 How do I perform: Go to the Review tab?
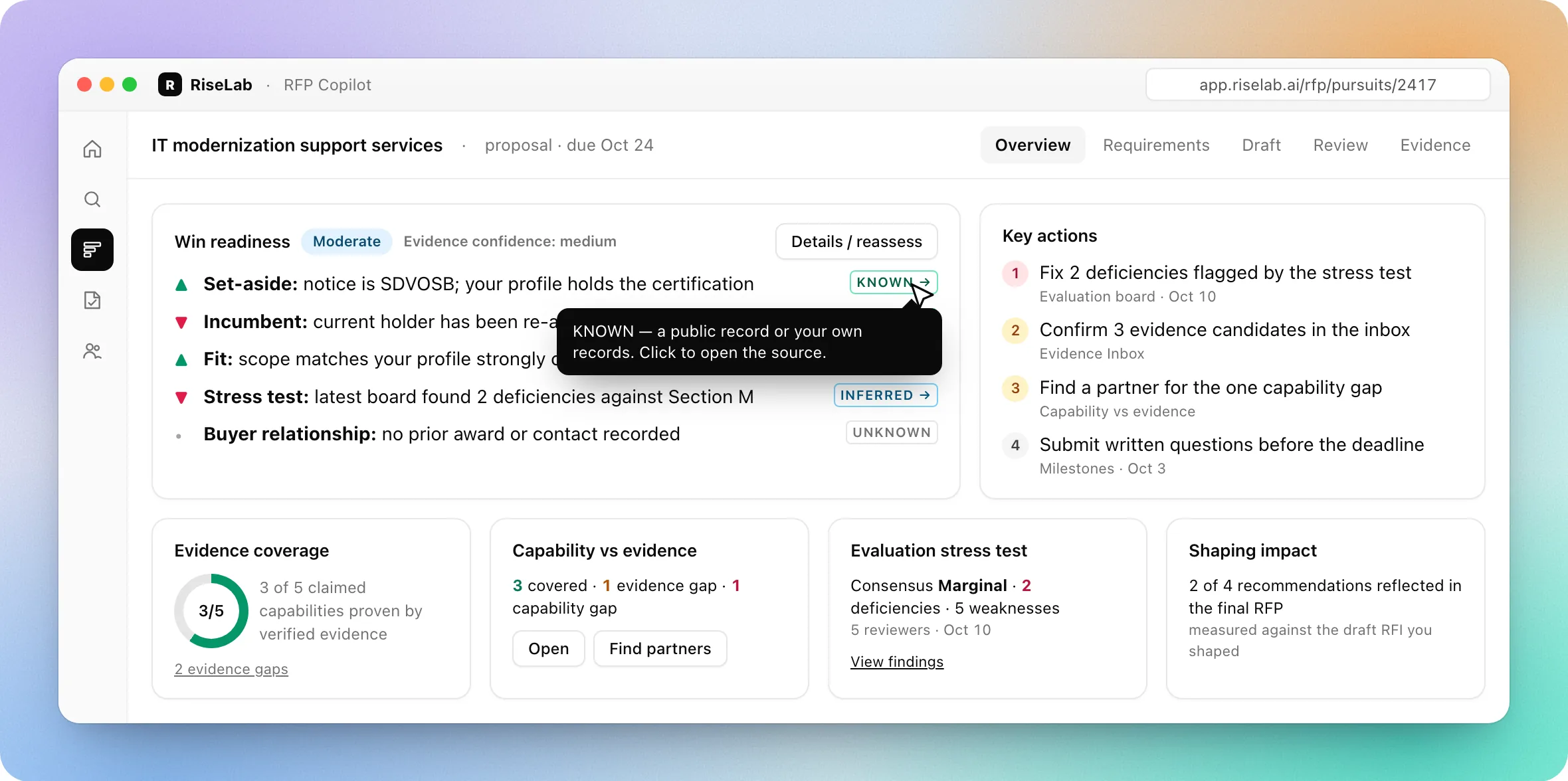[x=1340, y=145]
